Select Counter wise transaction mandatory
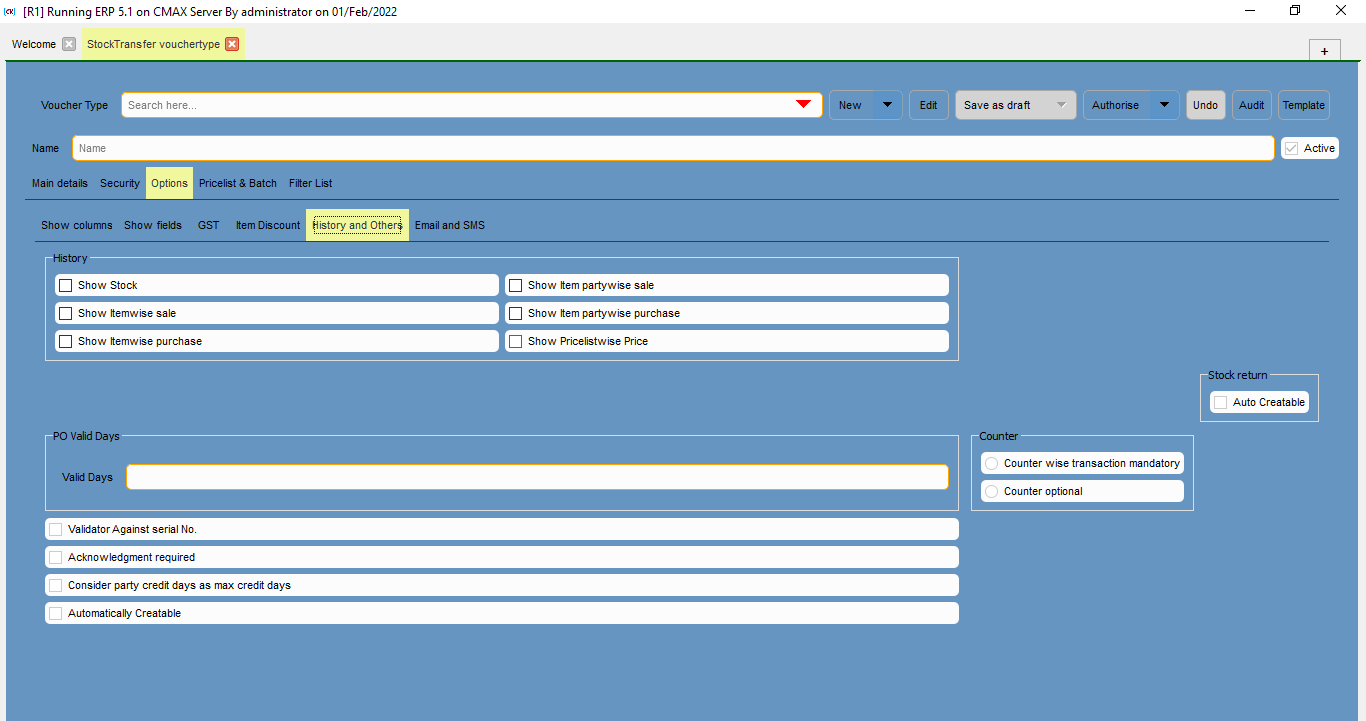Screen dimensions: 1366x721 991,463
